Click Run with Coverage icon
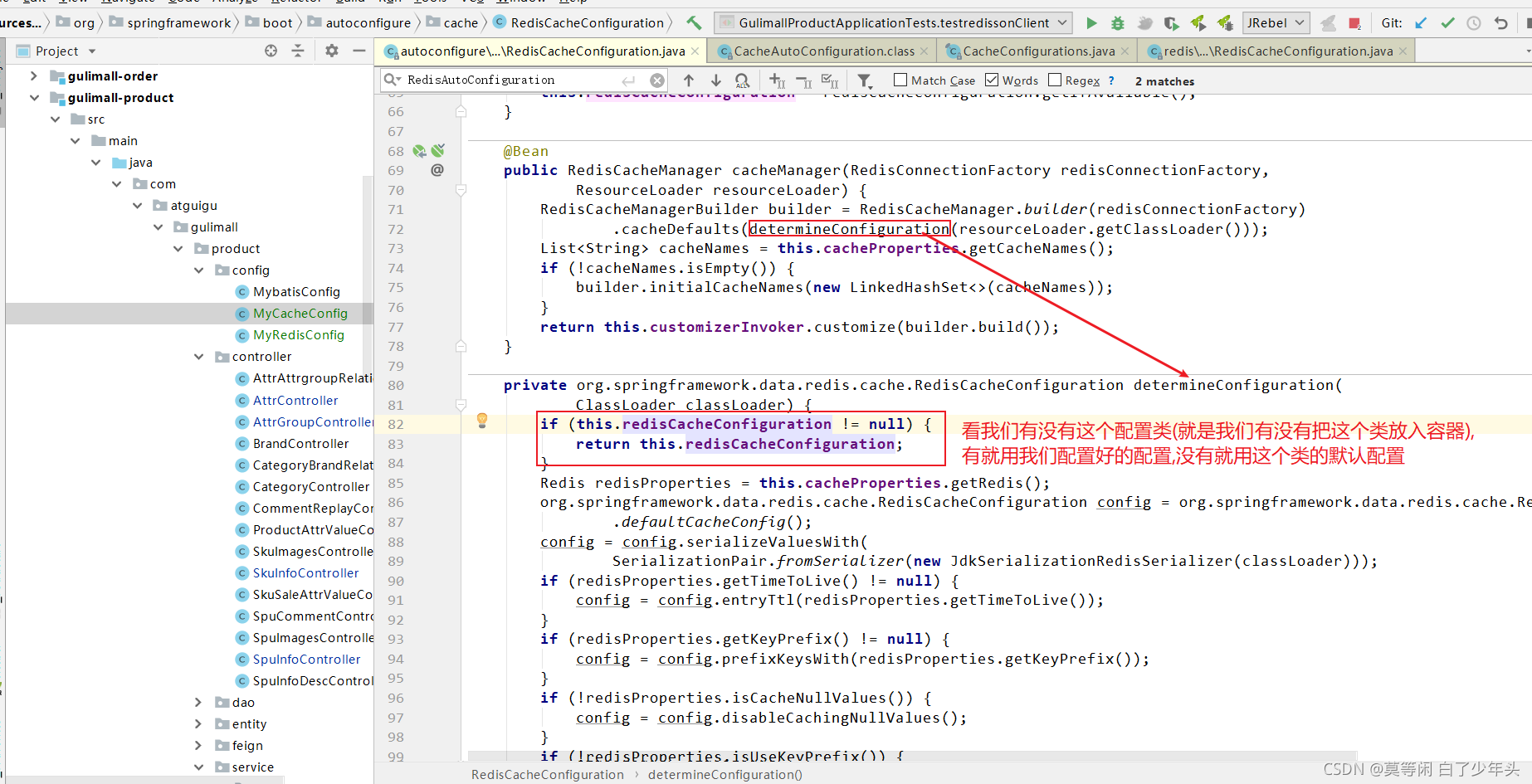Viewport: 1532px width, 784px height. coord(1171,23)
